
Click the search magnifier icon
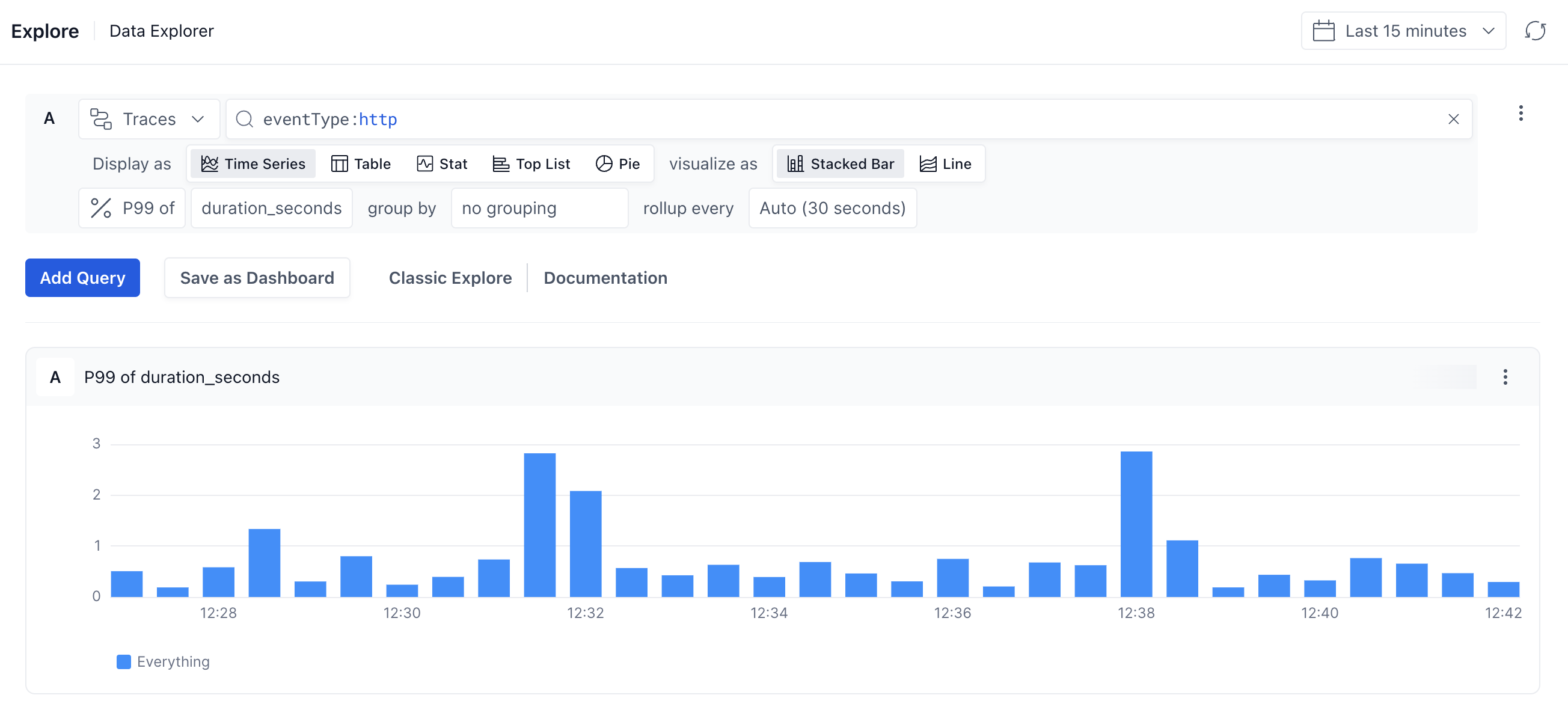[245, 120]
